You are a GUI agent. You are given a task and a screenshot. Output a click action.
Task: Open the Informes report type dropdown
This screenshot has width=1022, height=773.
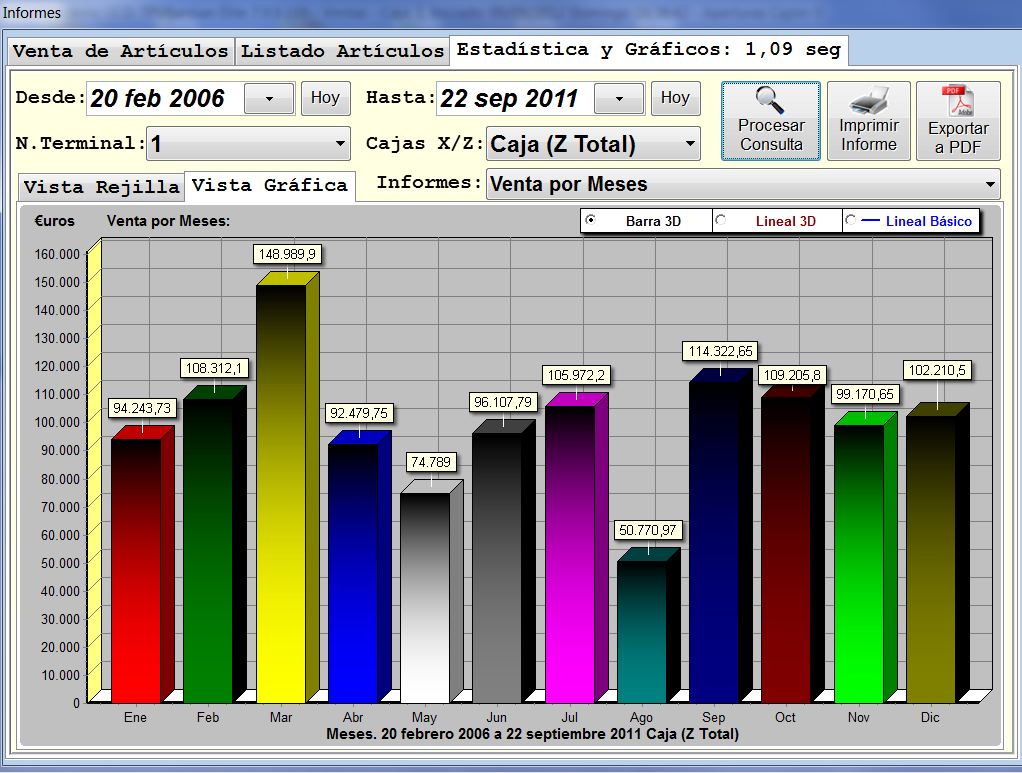tap(990, 184)
